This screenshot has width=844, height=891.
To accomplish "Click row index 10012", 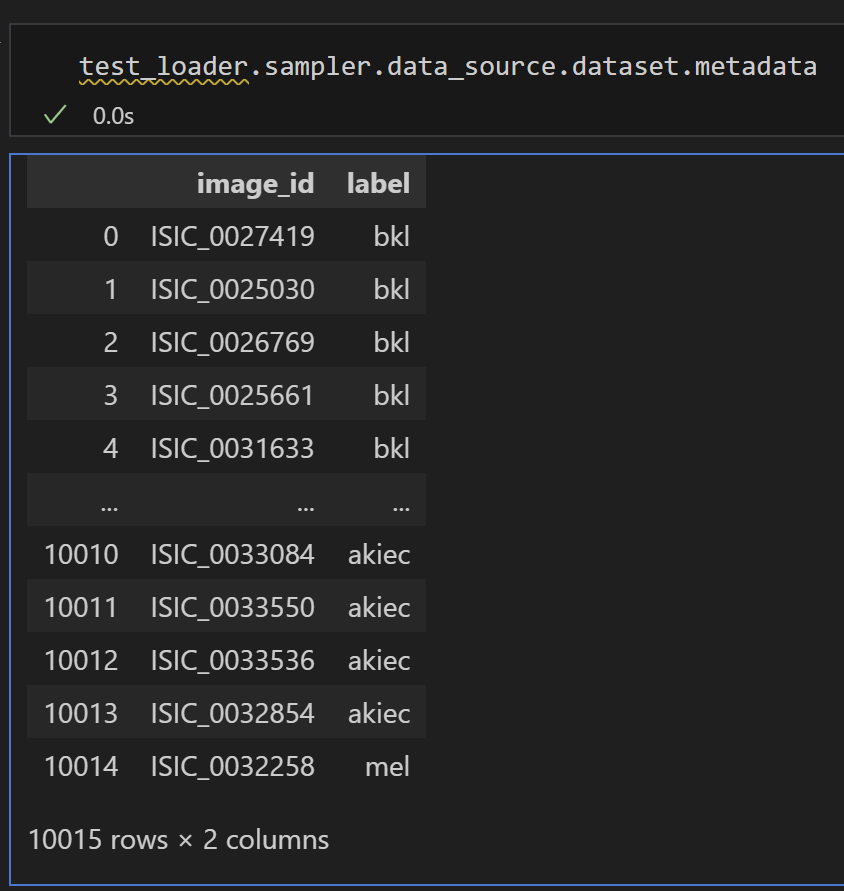I will click(81, 660).
